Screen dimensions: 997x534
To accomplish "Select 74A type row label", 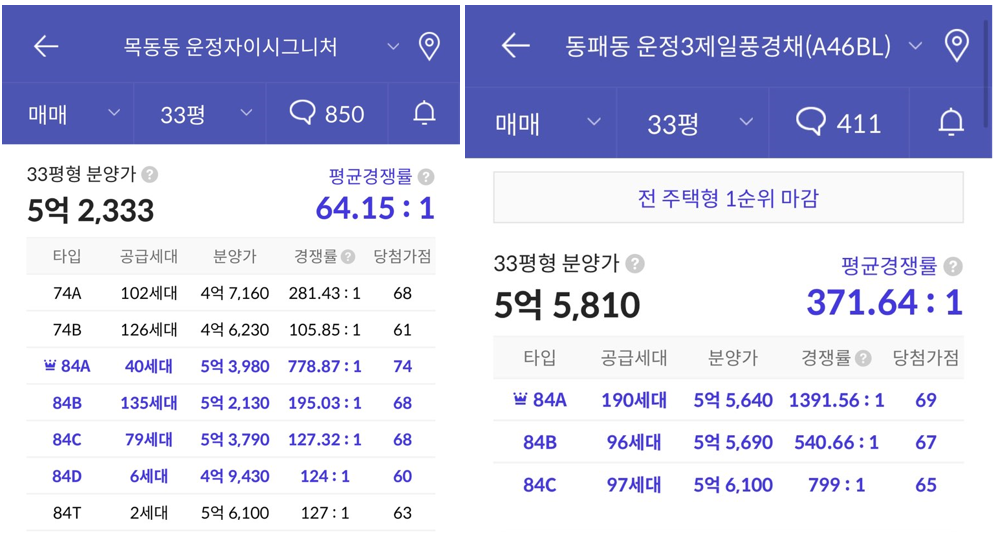I will tap(67, 293).
